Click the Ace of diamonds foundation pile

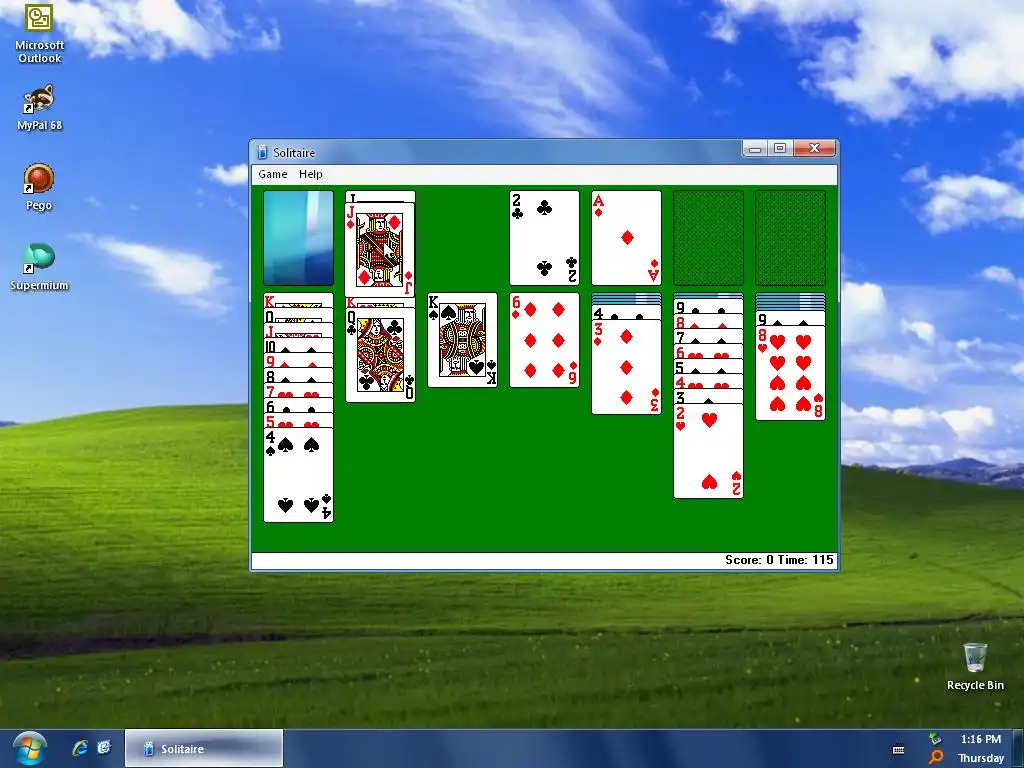coord(626,238)
